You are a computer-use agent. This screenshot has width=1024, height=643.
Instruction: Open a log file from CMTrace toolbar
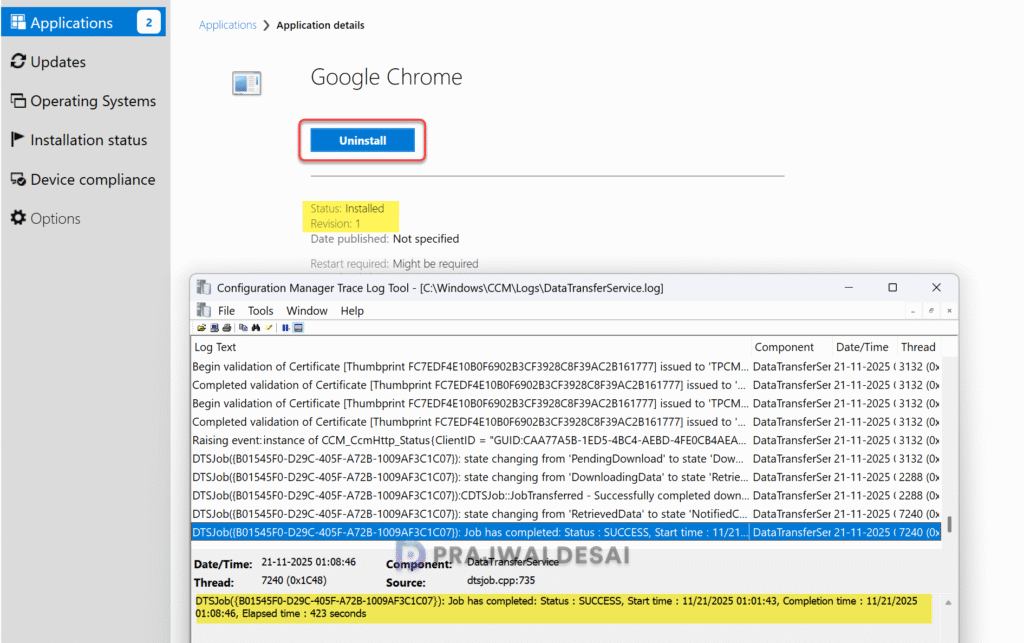[x=202, y=328]
